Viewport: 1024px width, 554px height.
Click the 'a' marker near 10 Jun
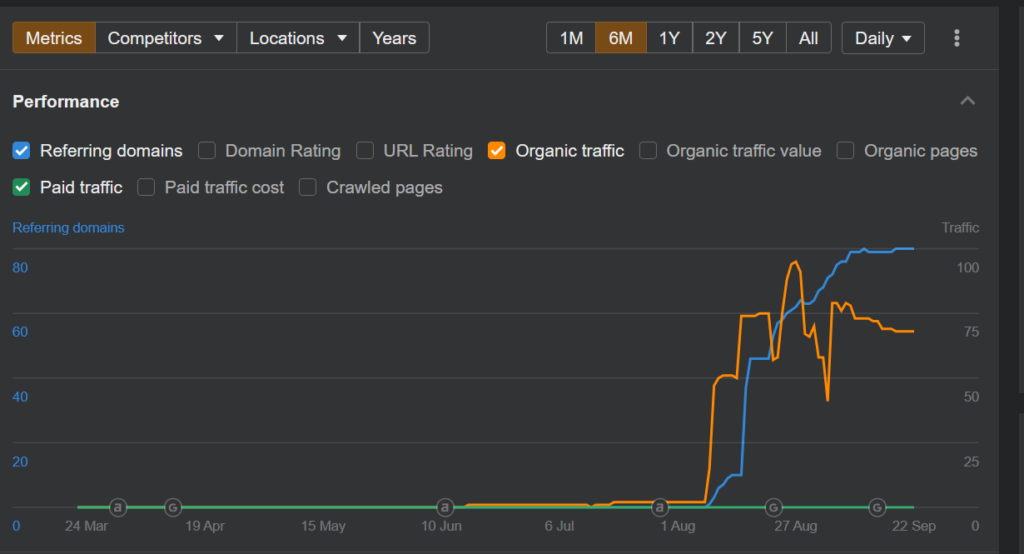[445, 507]
